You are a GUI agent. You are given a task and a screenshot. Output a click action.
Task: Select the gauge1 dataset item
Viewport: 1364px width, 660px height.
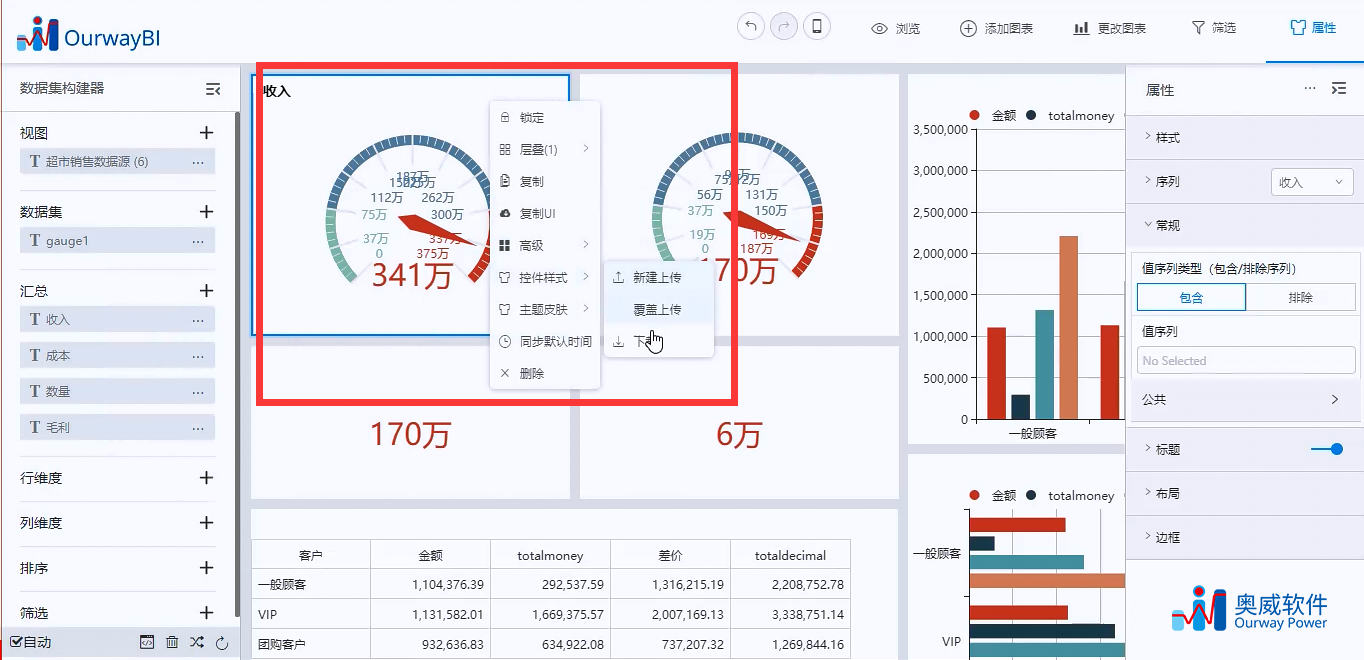pos(117,241)
